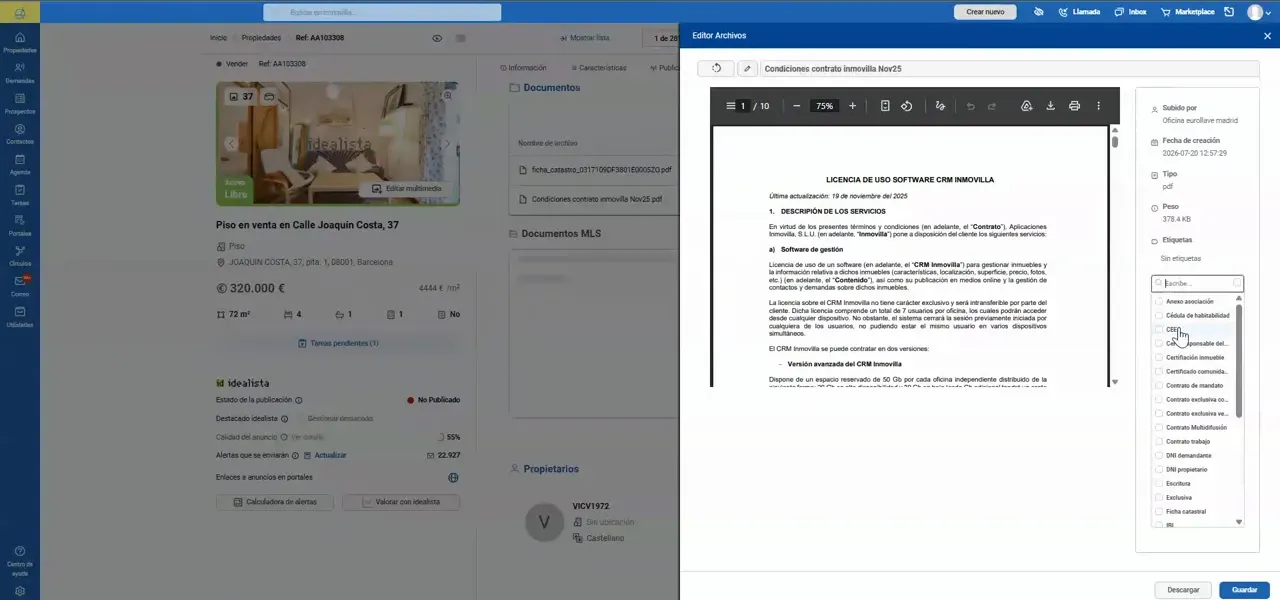Open Llamada in the top bar
The image size is (1280, 600).
point(1078,12)
